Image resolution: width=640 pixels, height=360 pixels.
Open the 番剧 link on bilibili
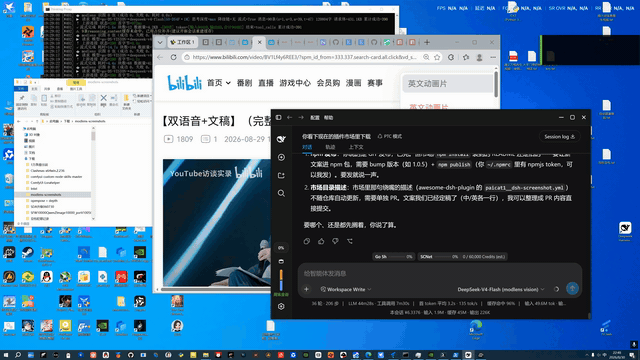[x=244, y=83]
